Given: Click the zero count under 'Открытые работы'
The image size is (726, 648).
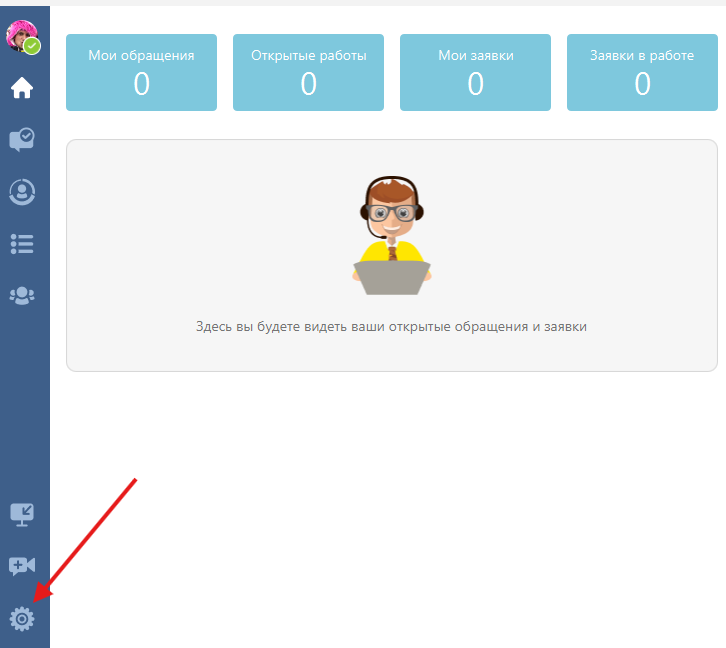Looking at the screenshot, I should pyautogui.click(x=308, y=85).
